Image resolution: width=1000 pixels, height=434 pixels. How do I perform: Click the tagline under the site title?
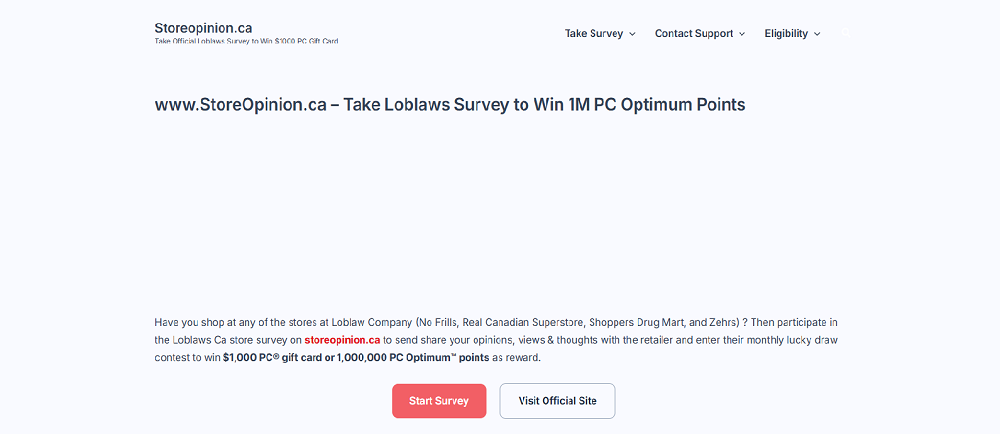[252, 41]
